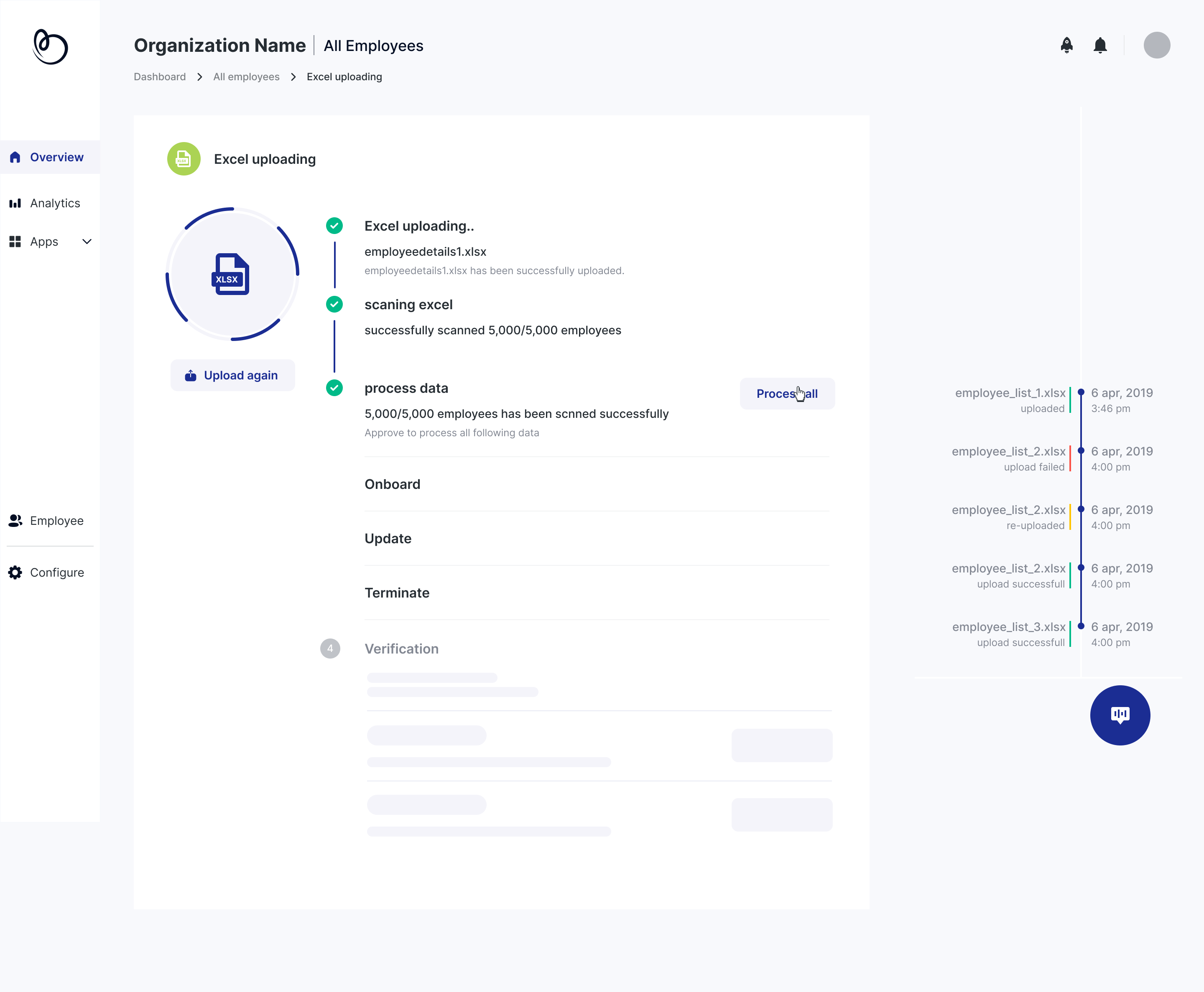Screen dimensions: 1204x992
Task: Select Overview in the sidebar menu
Action: tap(56, 157)
